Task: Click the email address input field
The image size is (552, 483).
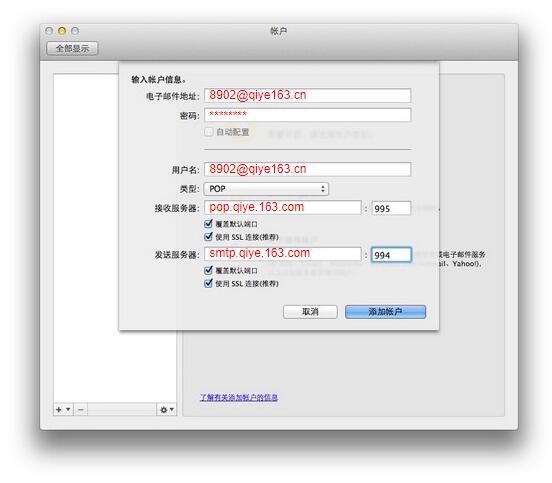Action: [x=307, y=95]
